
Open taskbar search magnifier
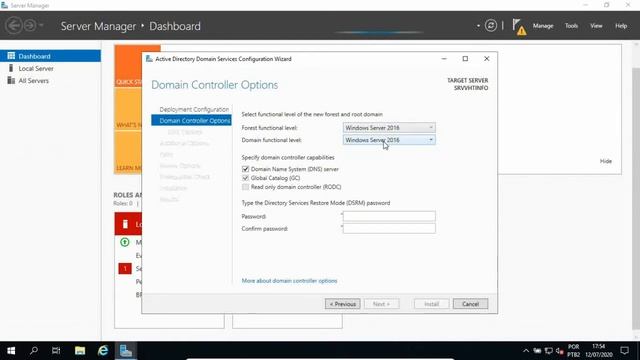pyautogui.click(x=34, y=351)
